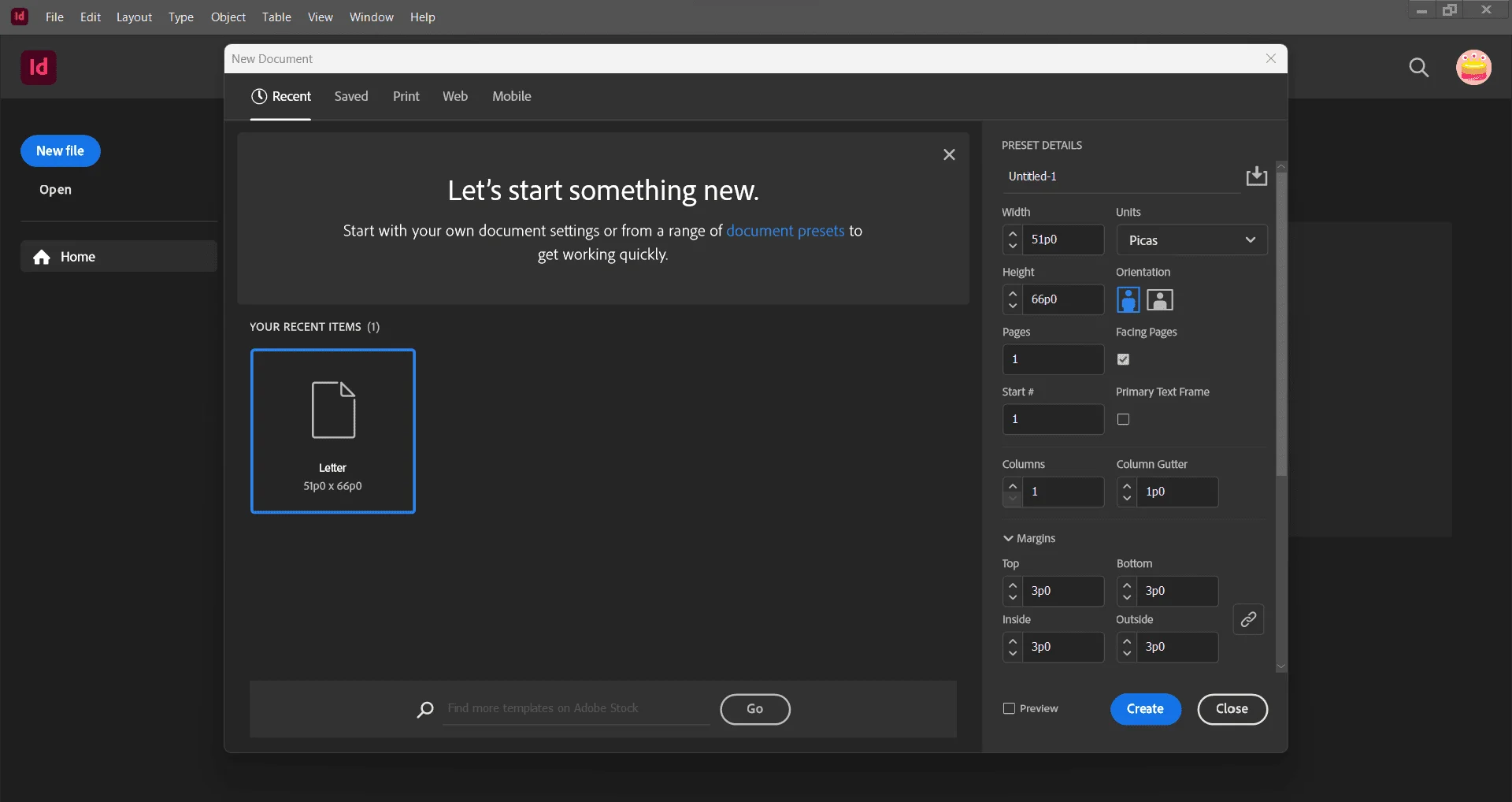Screen dimensions: 1512x802
Task: Increase the Width stepper value
Action: [1013, 233]
